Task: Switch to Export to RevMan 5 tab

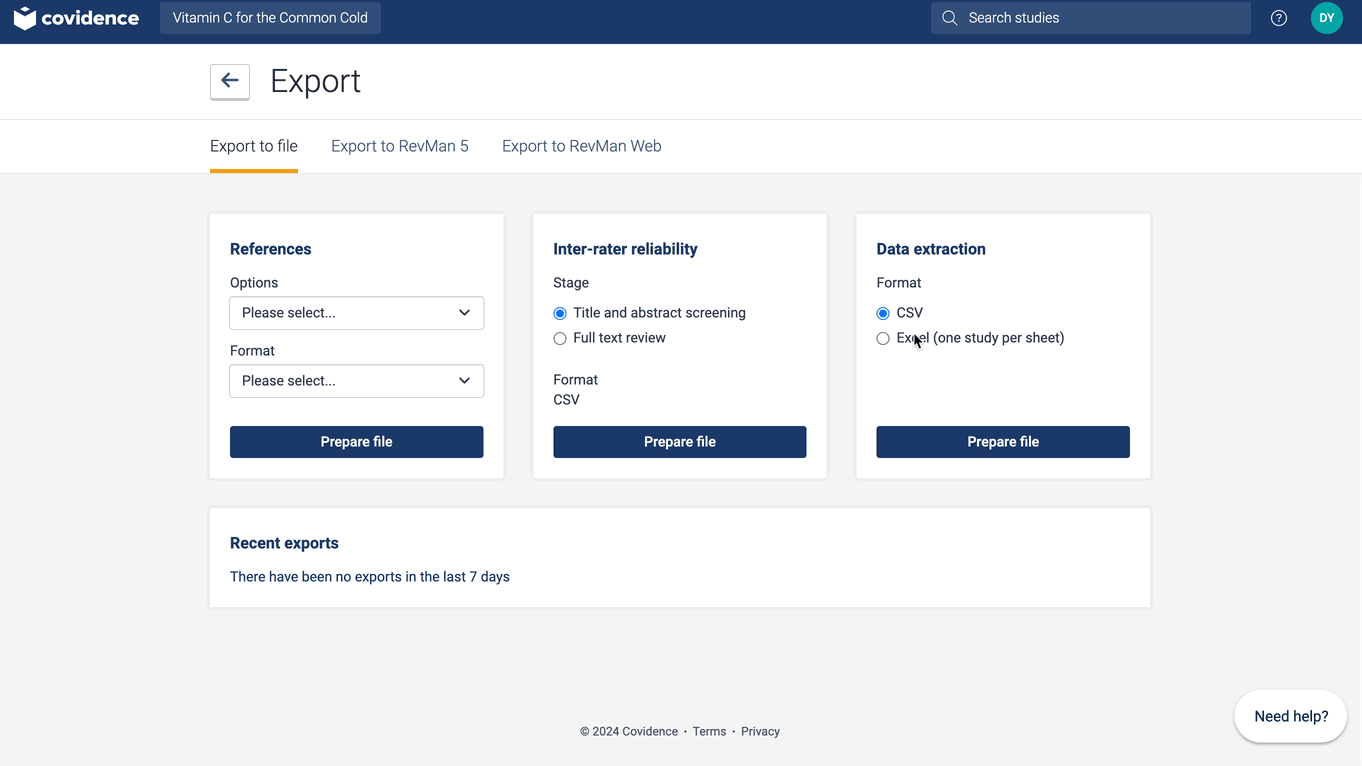Action: (x=399, y=146)
